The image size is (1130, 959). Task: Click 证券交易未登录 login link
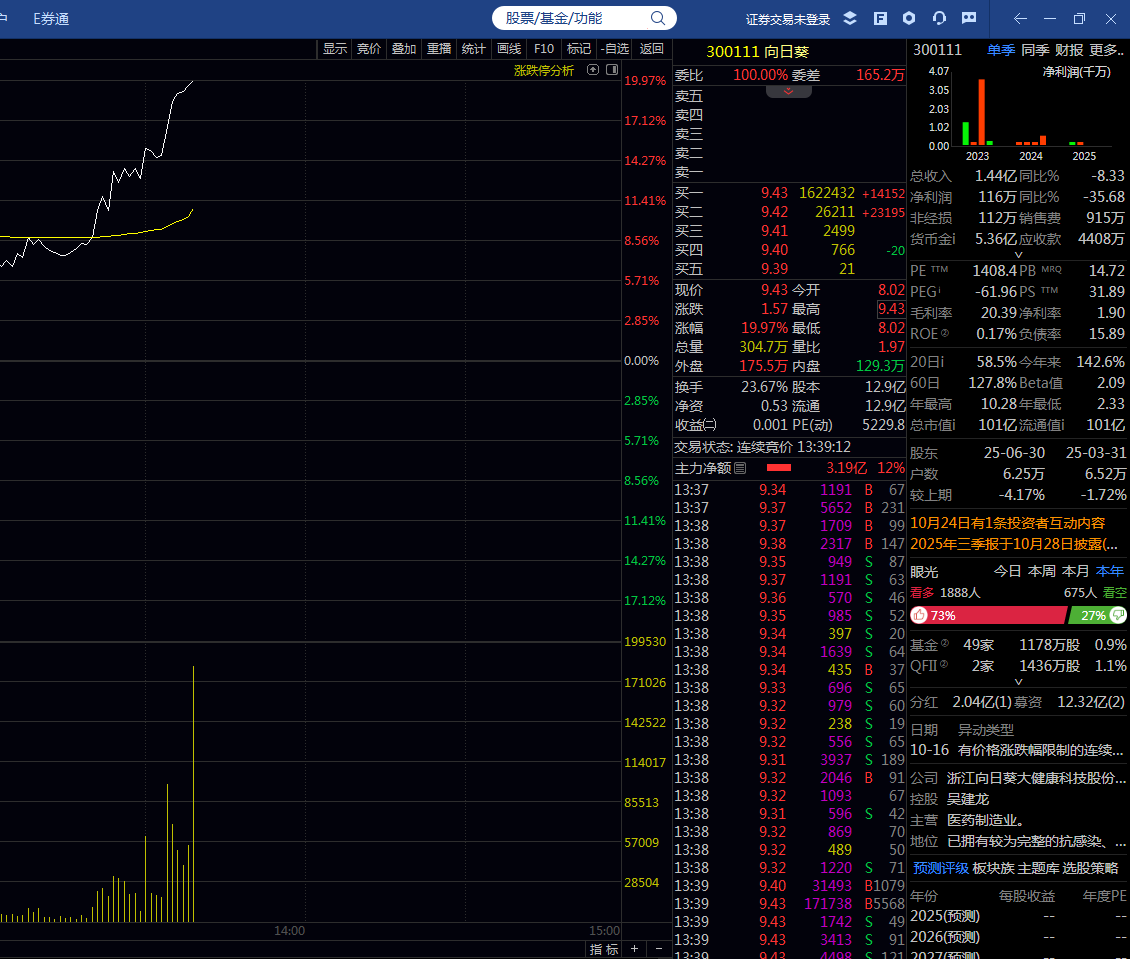point(788,19)
